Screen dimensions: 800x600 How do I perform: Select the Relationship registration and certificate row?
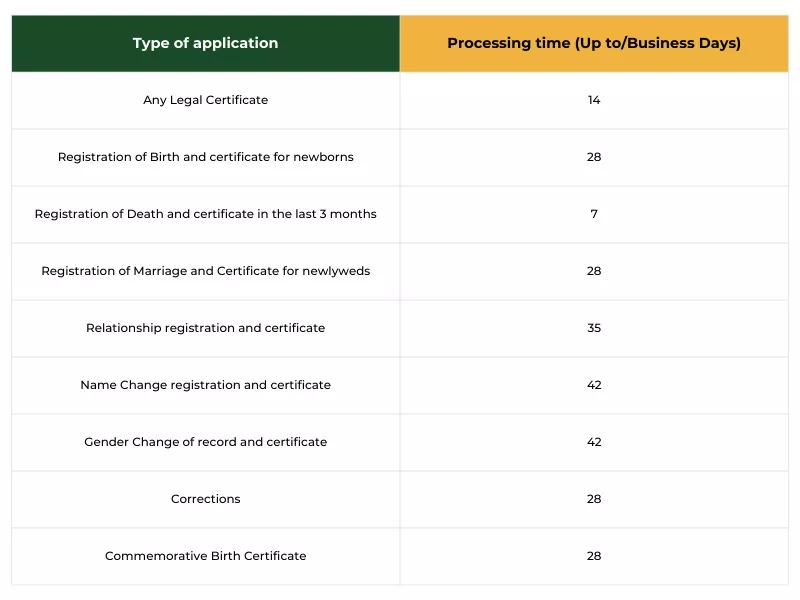click(x=205, y=328)
